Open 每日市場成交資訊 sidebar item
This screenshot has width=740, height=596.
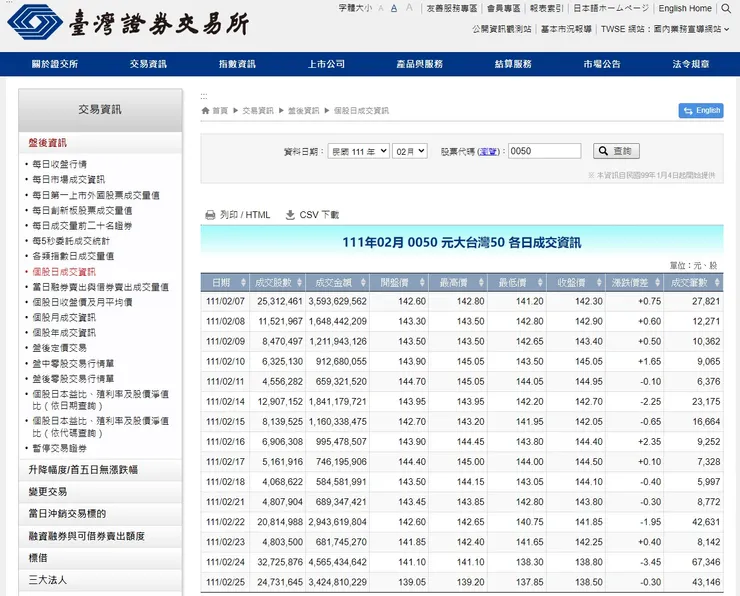click(68, 179)
